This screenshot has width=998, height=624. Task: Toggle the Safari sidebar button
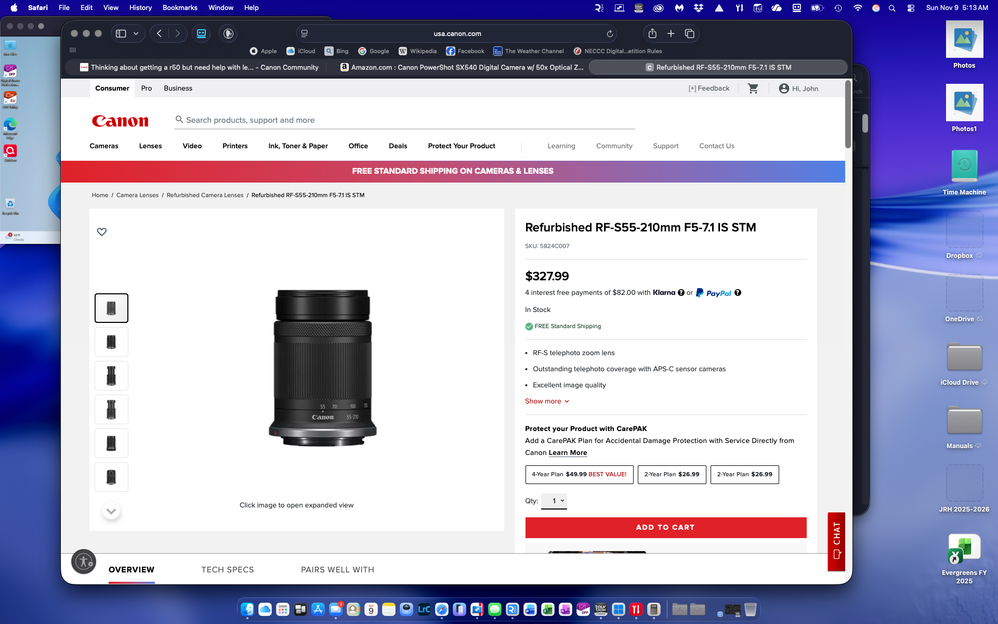pyautogui.click(x=121, y=33)
